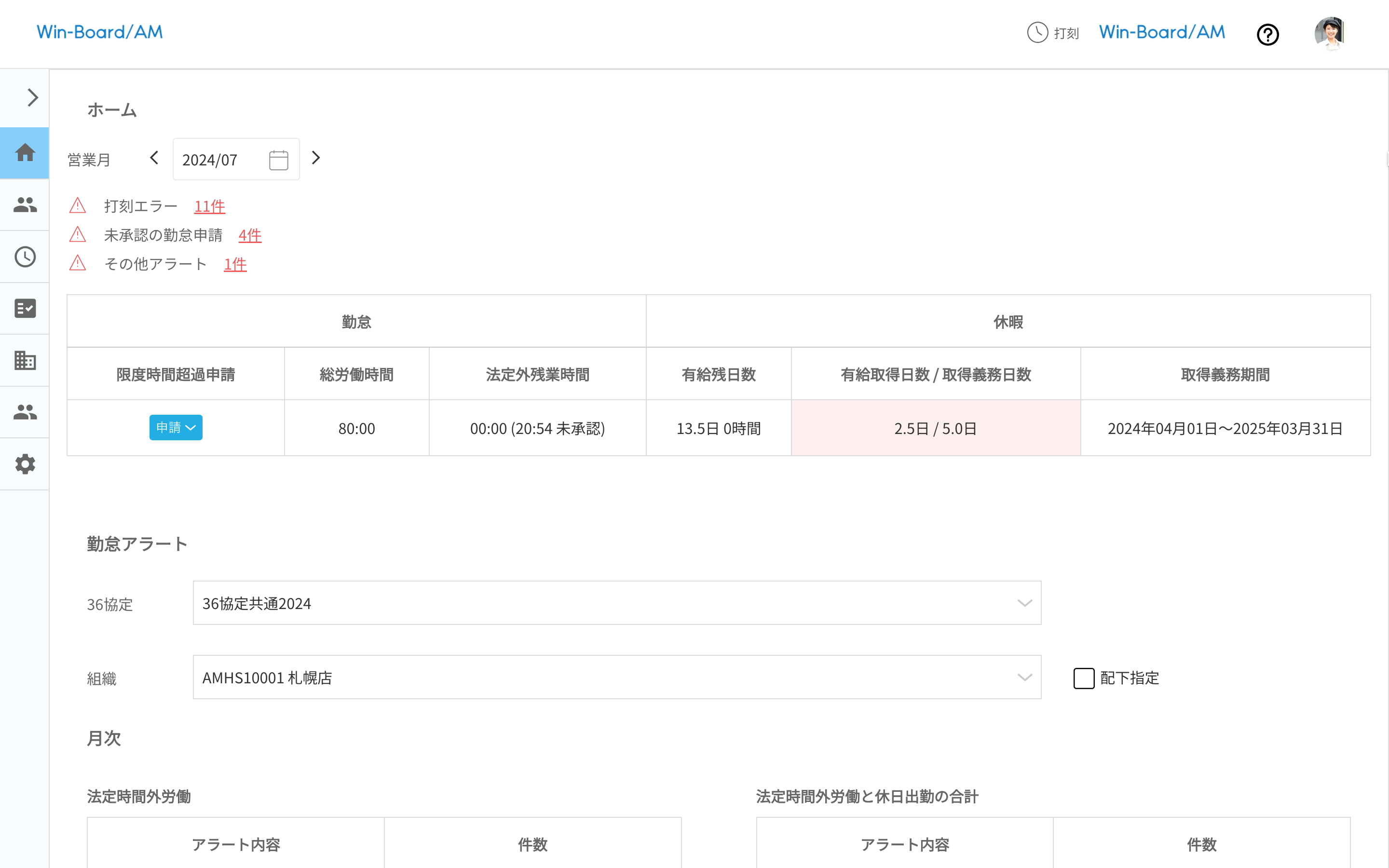Open the 打刻エラー 11件 link
The width and height of the screenshot is (1389, 868).
(209, 206)
